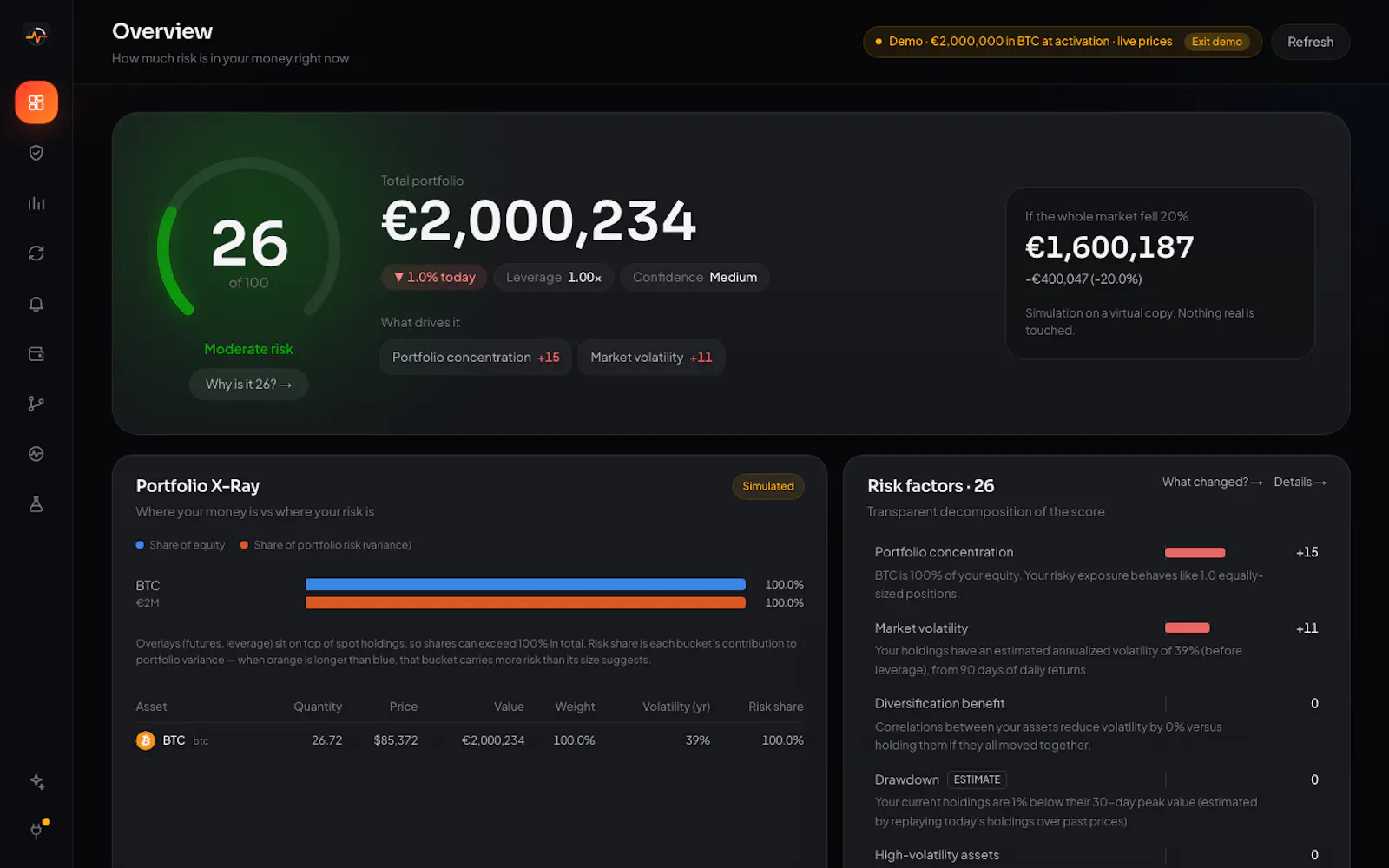Open the plug connections sidebar icon

pyautogui.click(x=36, y=831)
